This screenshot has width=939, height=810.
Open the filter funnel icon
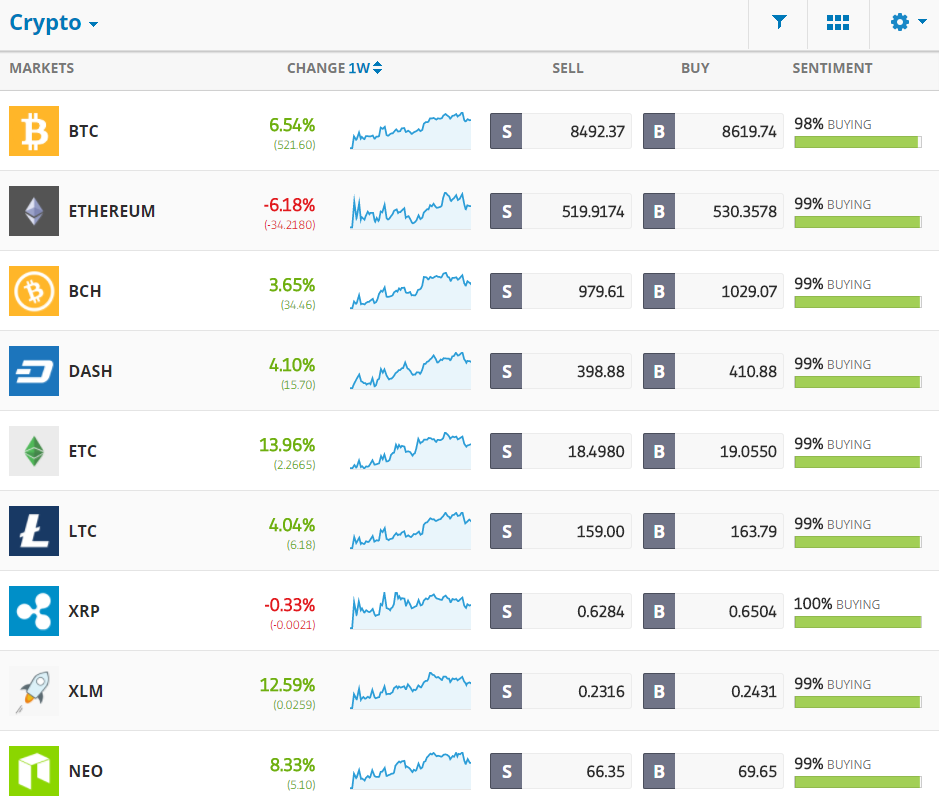[779, 22]
